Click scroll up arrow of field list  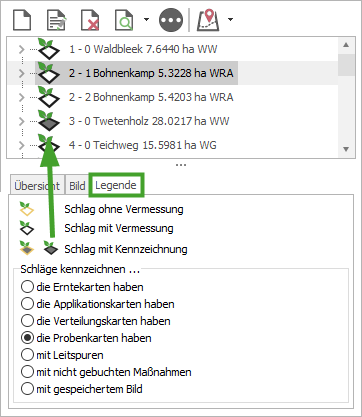tap(346, 45)
